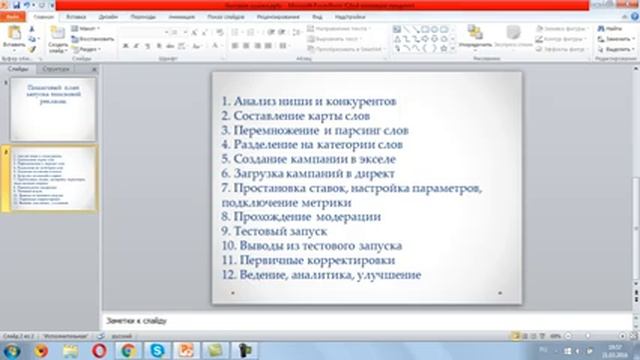
Task: Expand the shapes gallery more arrow
Action: 453,49
